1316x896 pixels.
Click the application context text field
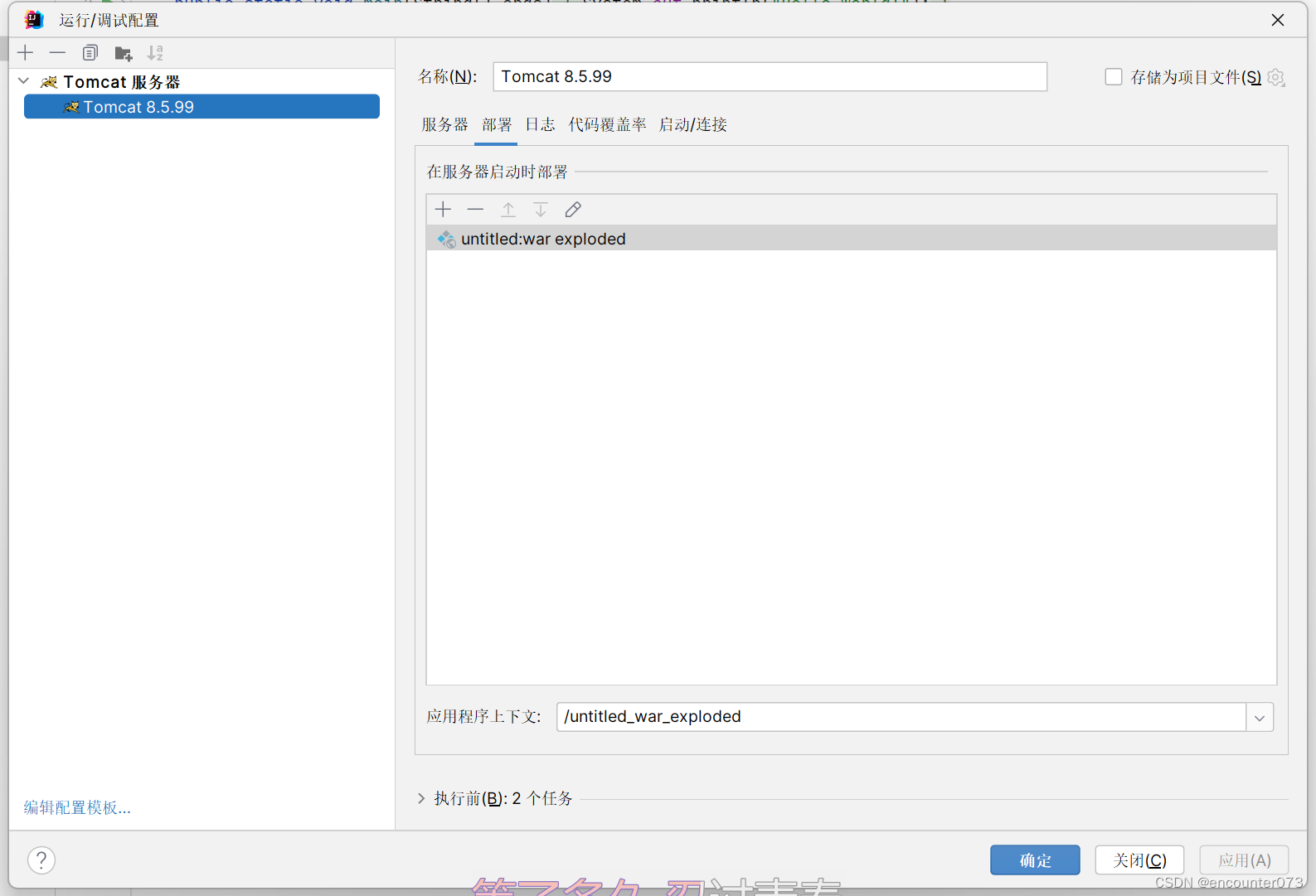(901, 717)
